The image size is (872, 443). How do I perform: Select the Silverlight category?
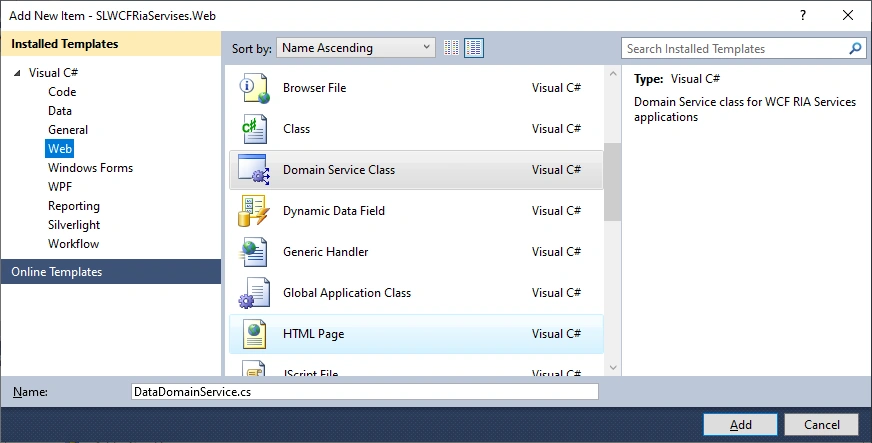[x=74, y=225]
